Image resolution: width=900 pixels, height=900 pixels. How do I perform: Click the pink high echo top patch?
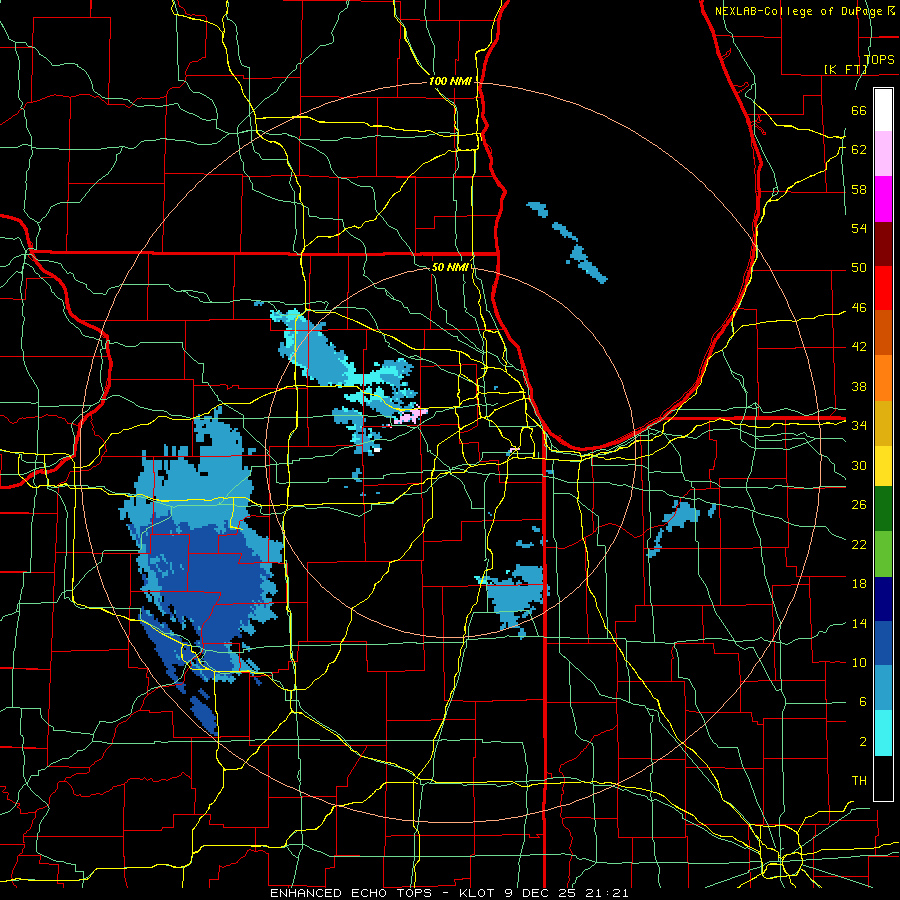coord(411,416)
